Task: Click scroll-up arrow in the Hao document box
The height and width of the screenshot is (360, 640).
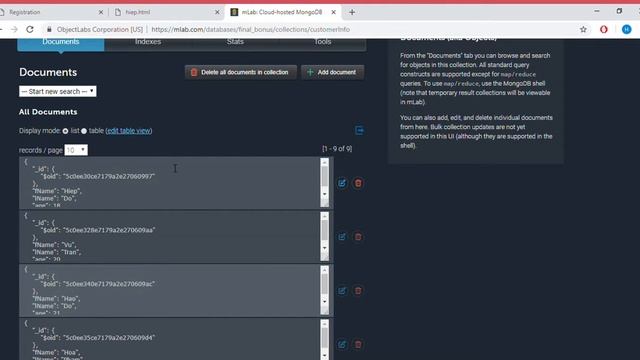Action: (324, 270)
